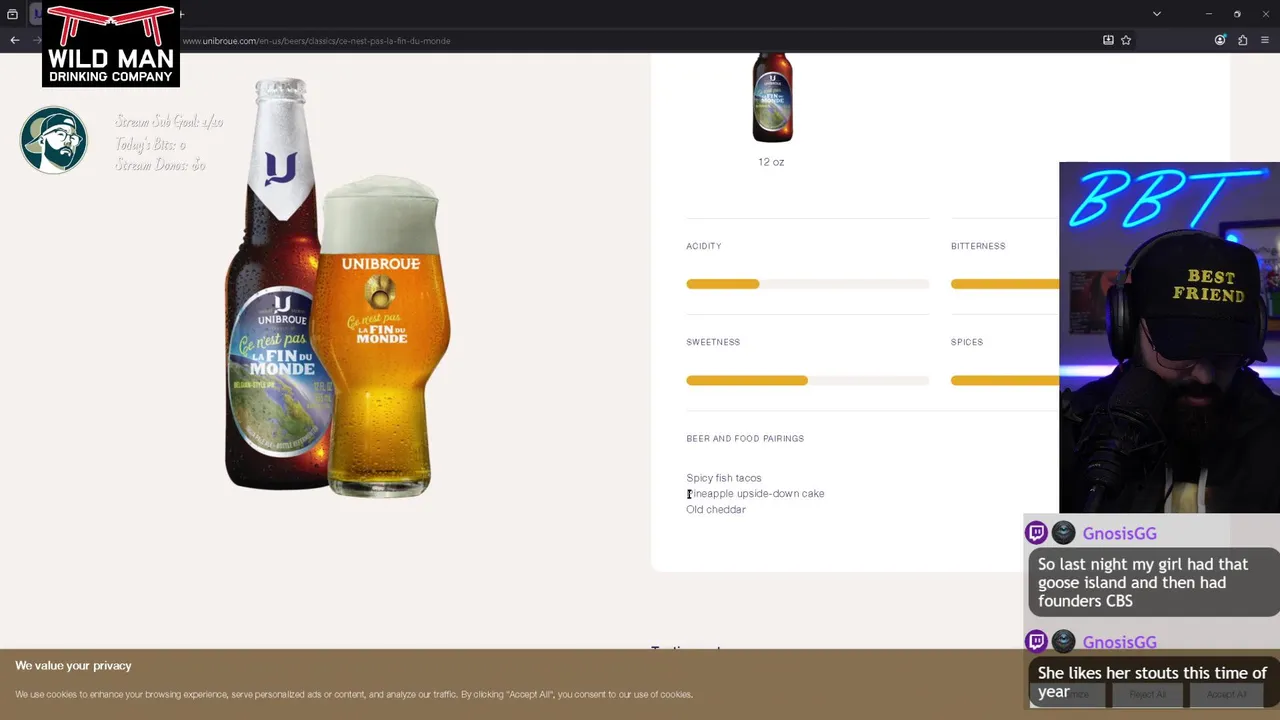
Task: Click the bearded streamer avatar badge
Action: click(x=54, y=140)
